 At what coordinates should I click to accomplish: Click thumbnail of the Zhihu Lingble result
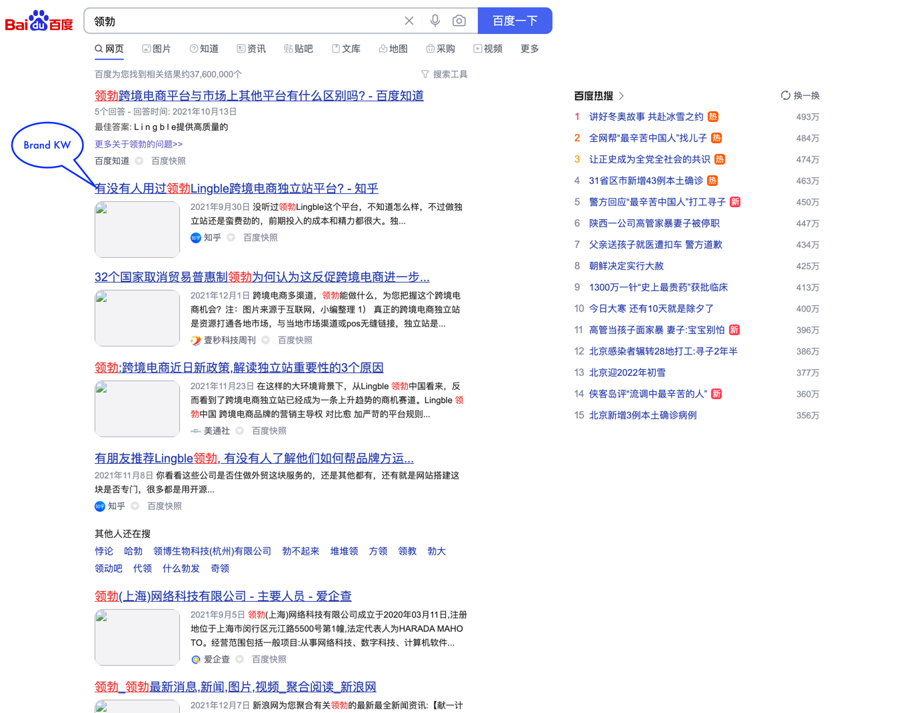(x=137, y=229)
